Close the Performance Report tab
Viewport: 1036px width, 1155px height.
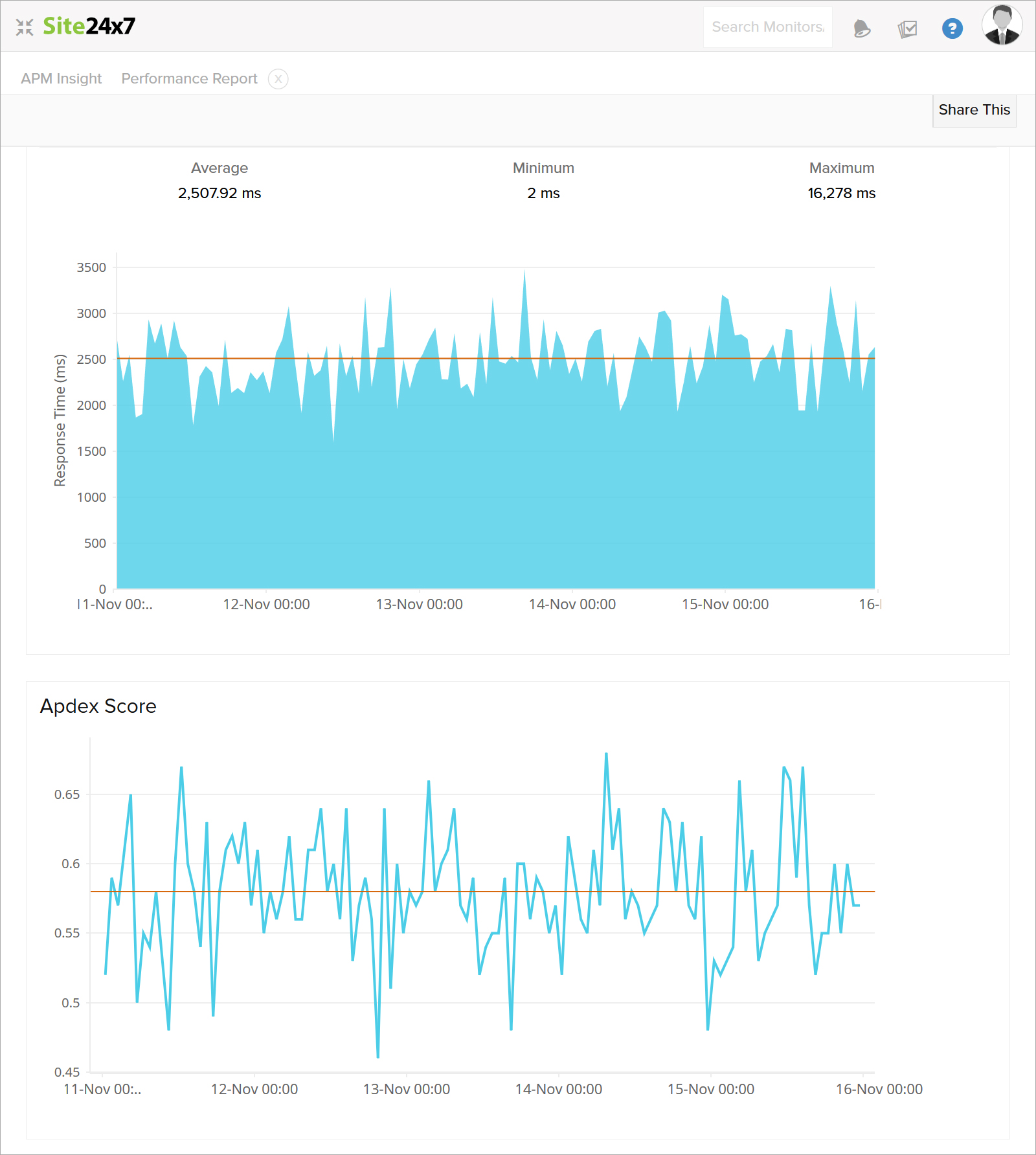pos(278,79)
